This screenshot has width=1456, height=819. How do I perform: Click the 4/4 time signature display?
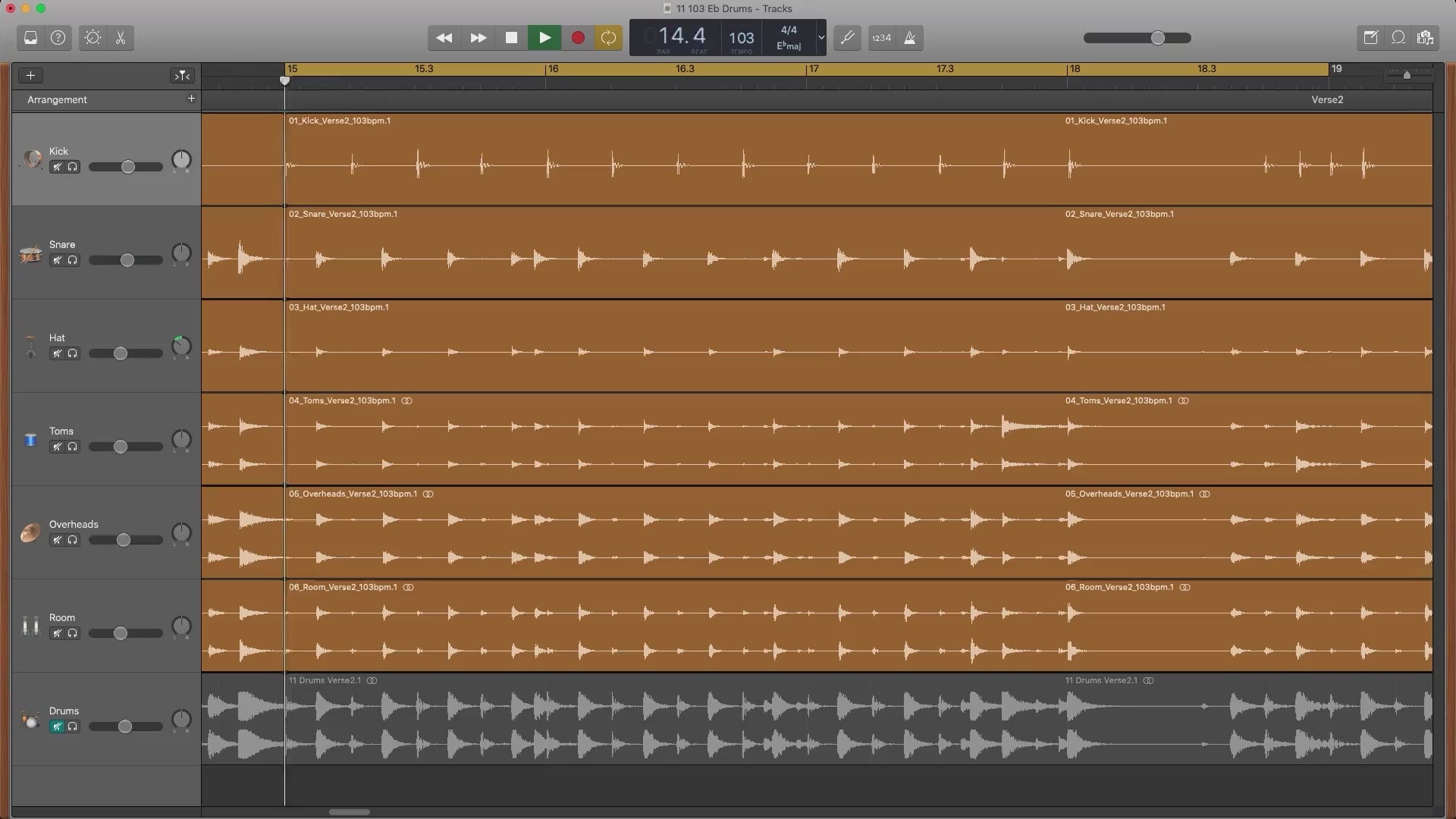[789, 30]
